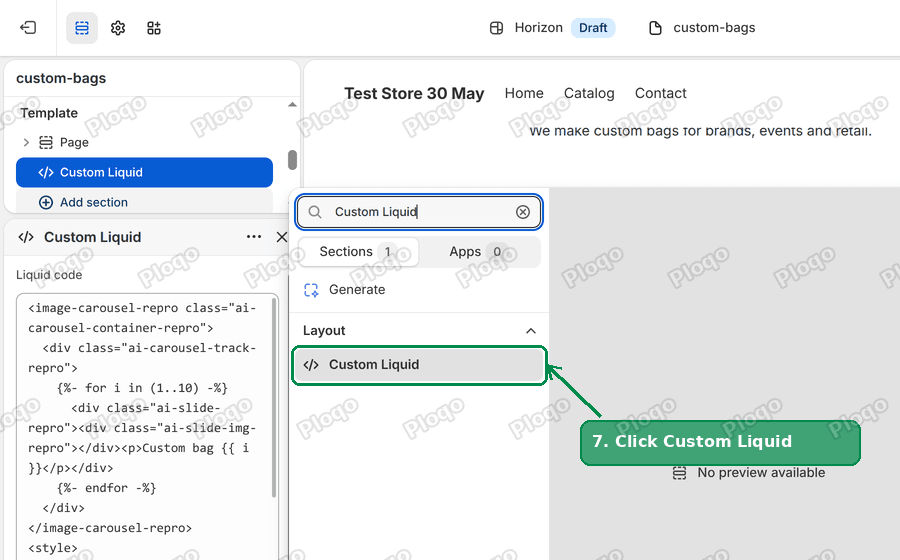Screen dimensions: 900x560
Task: Click inside the Liquid code editor
Action: click(147, 427)
